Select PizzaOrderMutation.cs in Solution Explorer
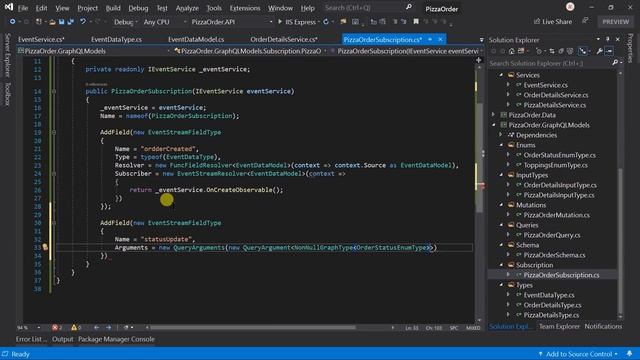This screenshot has width=640, height=360. 556,215
